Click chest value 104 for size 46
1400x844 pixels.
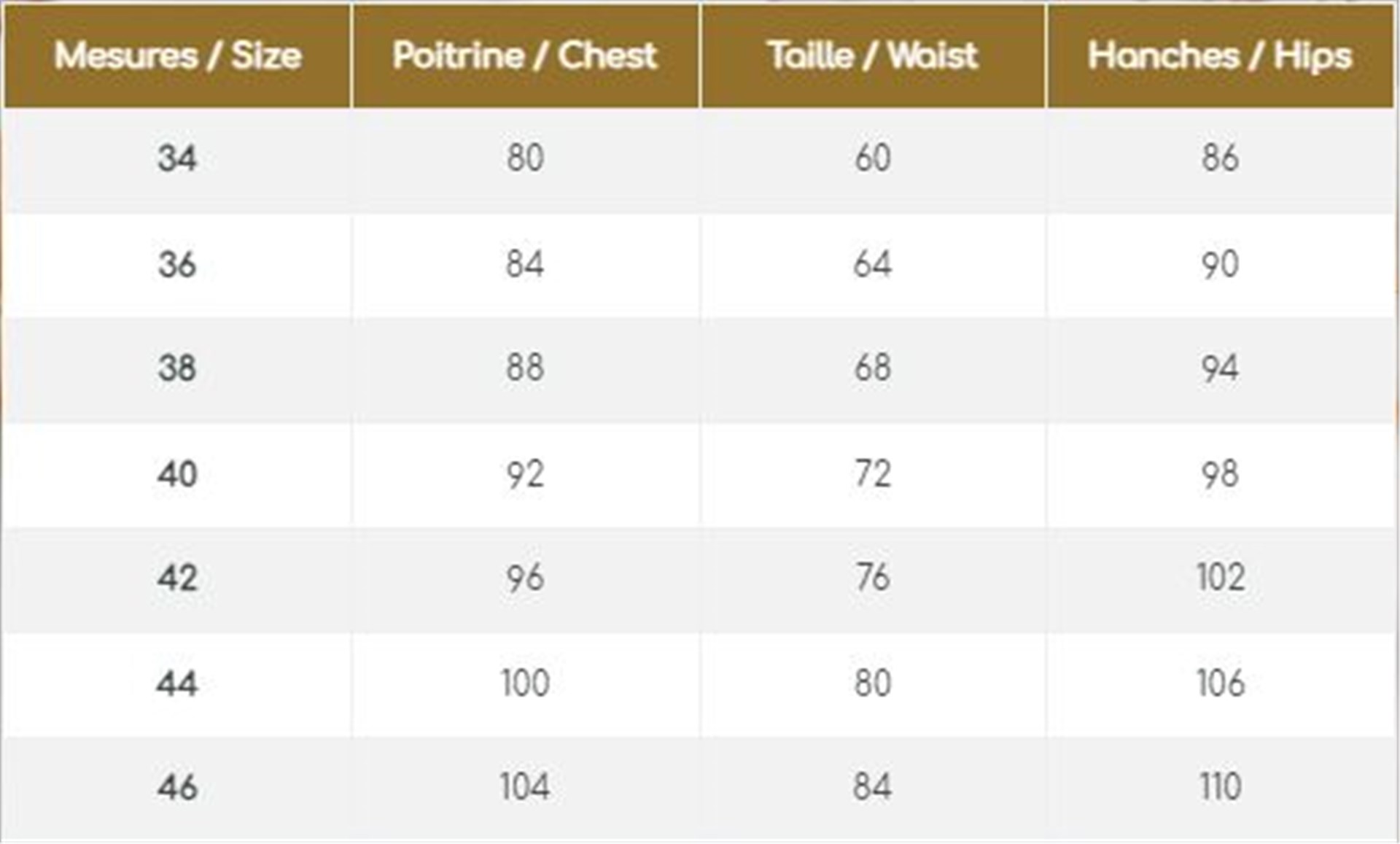pyautogui.click(x=525, y=787)
